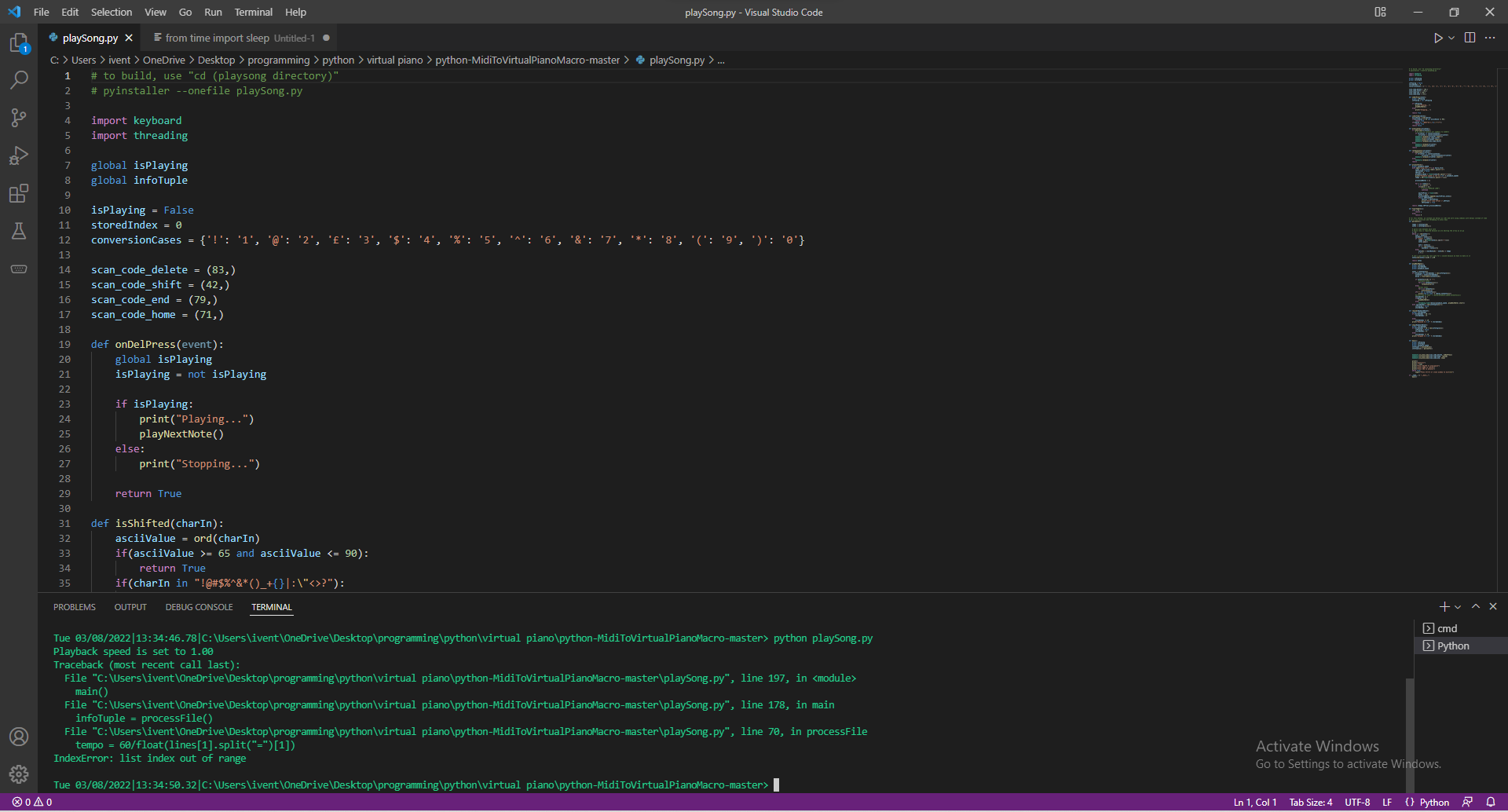
Task: Open the Extensions panel
Action: click(x=19, y=193)
